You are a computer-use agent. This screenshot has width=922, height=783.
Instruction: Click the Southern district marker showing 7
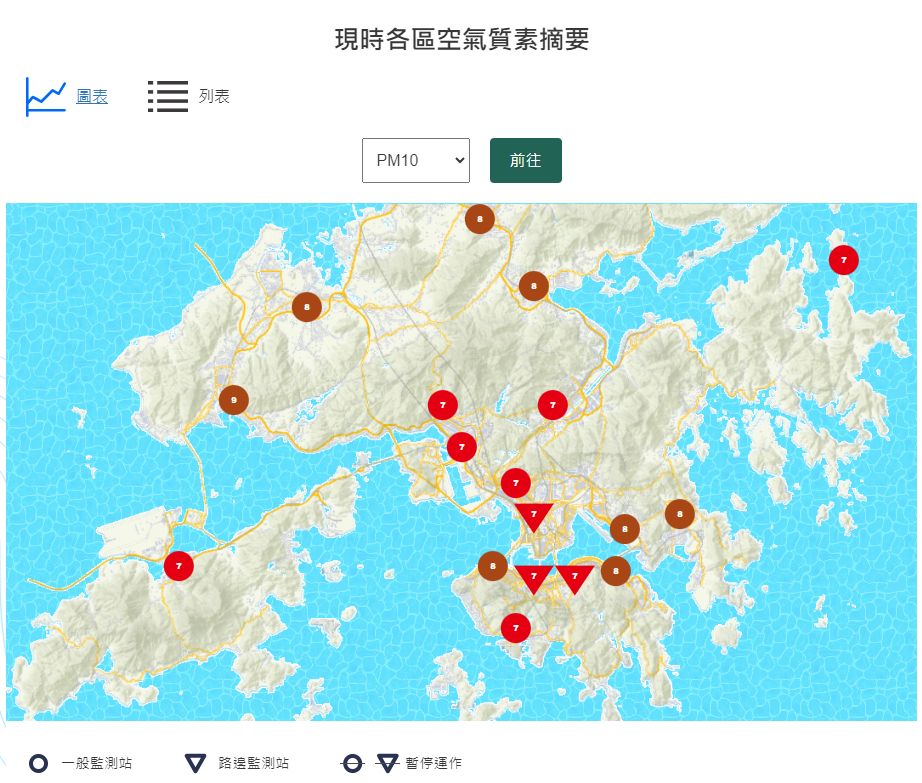tap(514, 627)
